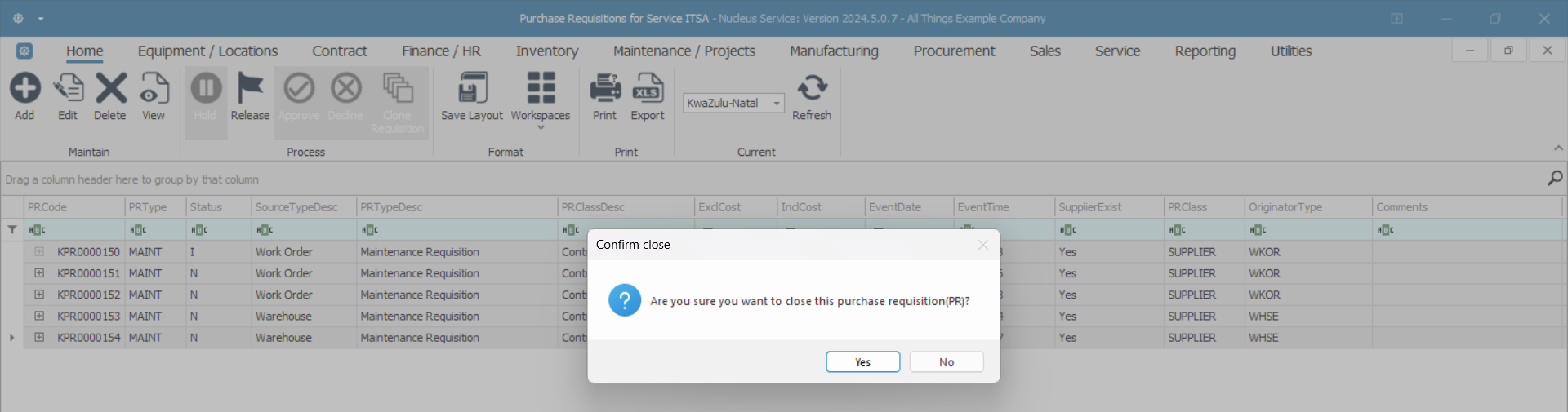The height and width of the screenshot is (412, 1568).
Task: Click the Save Layout icon
Action: (472, 88)
